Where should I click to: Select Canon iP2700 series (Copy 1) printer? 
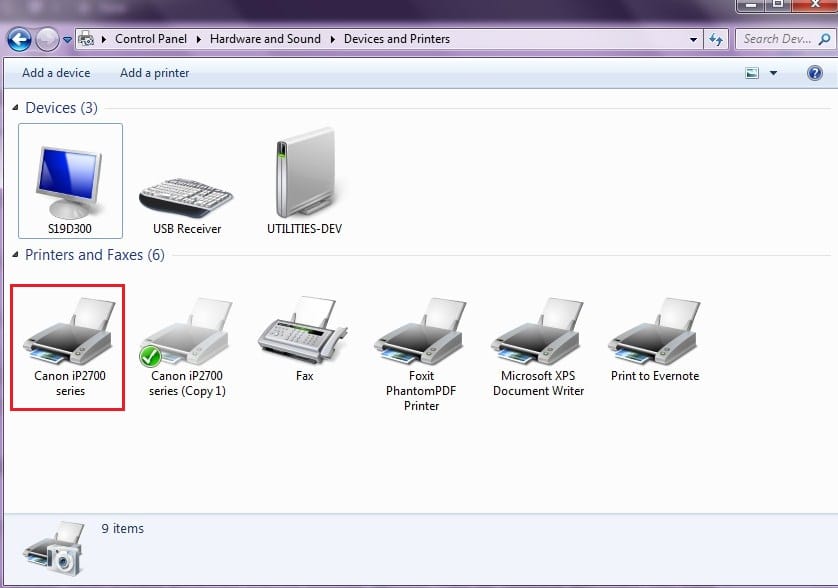(187, 347)
